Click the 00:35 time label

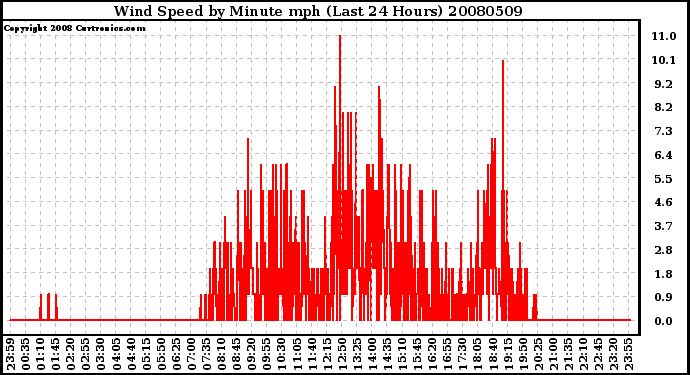point(26,354)
